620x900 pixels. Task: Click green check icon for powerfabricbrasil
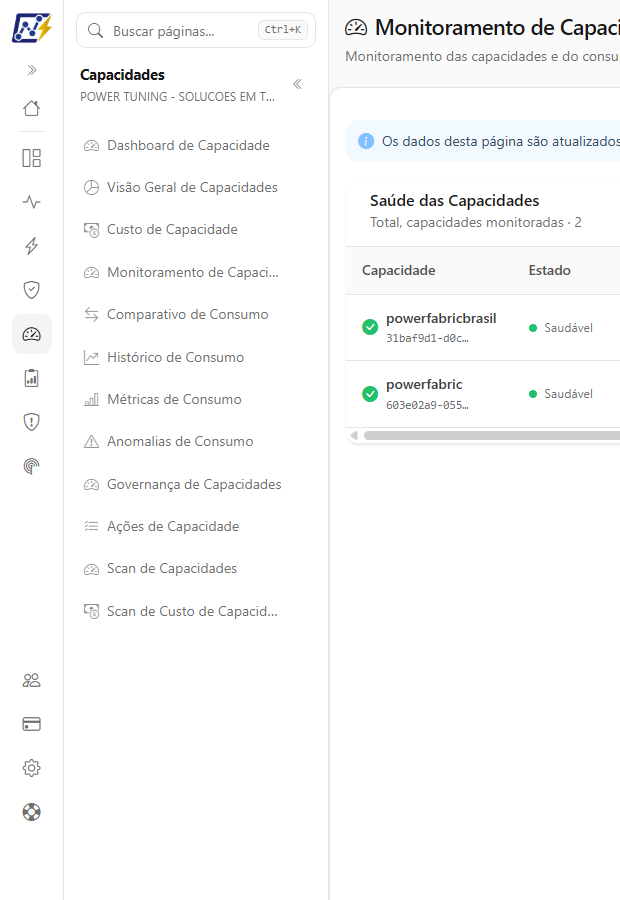tap(370, 327)
